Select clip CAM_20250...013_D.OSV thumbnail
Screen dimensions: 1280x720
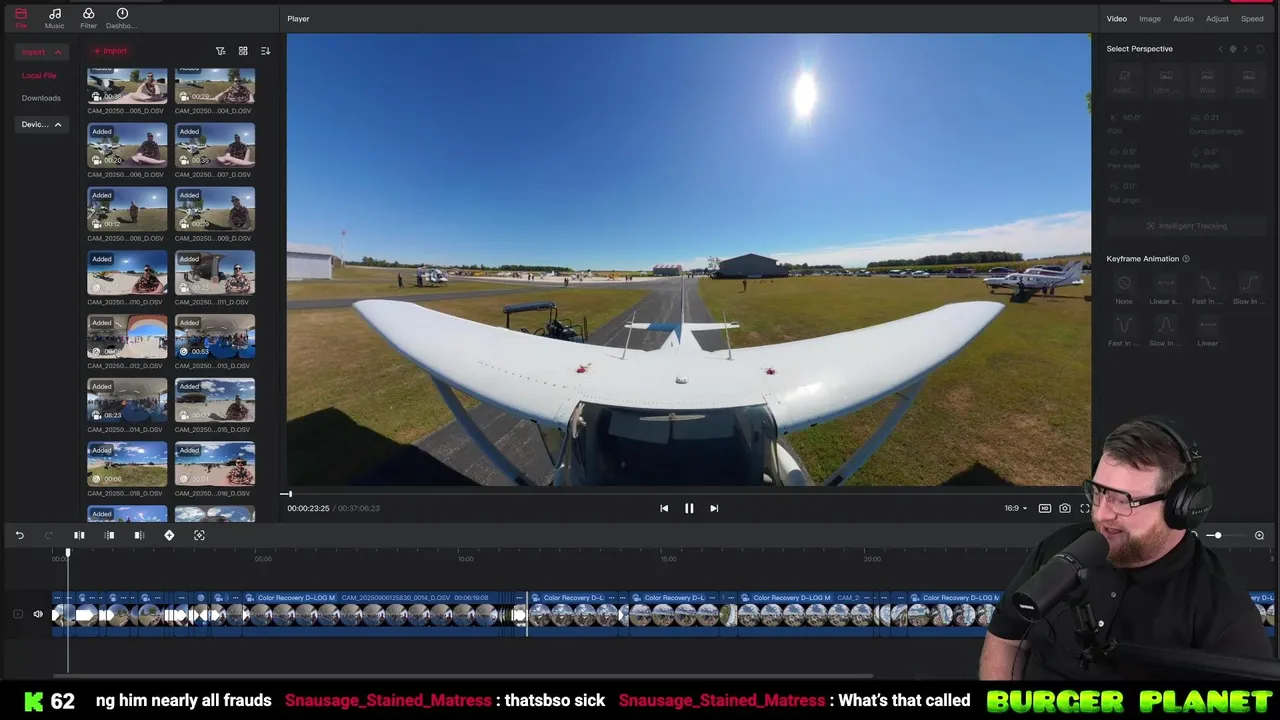click(215, 337)
